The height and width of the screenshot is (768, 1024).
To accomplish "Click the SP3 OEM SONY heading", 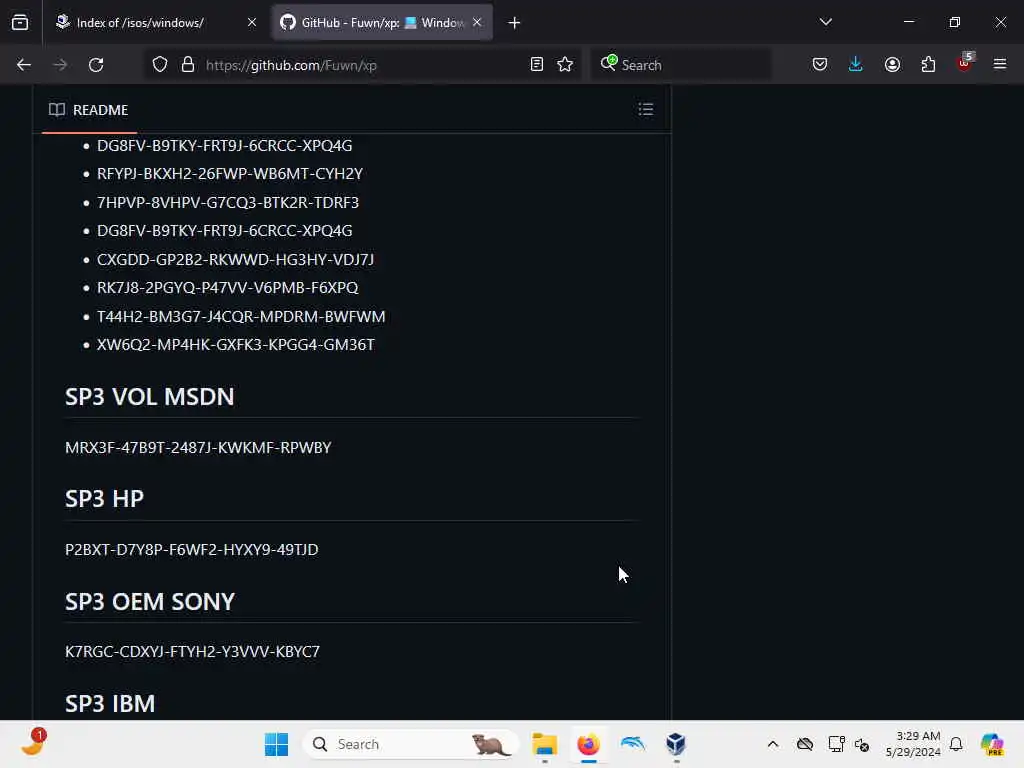I will click(x=150, y=601).
